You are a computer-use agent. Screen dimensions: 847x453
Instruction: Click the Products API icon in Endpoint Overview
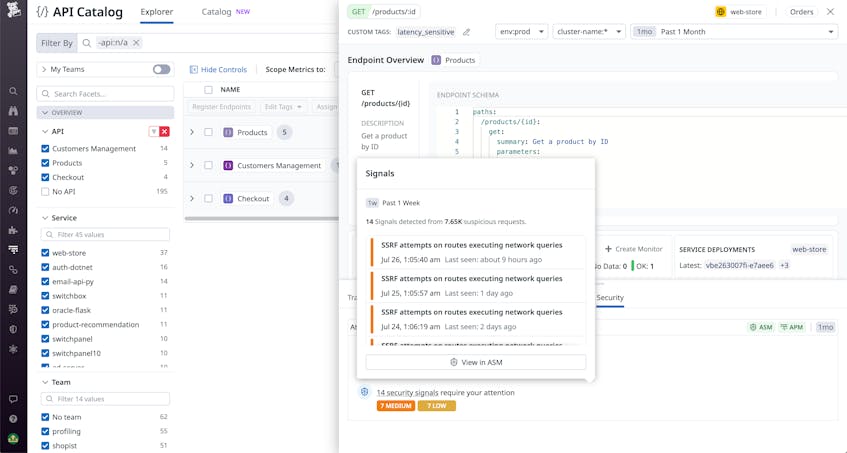tap(436, 60)
